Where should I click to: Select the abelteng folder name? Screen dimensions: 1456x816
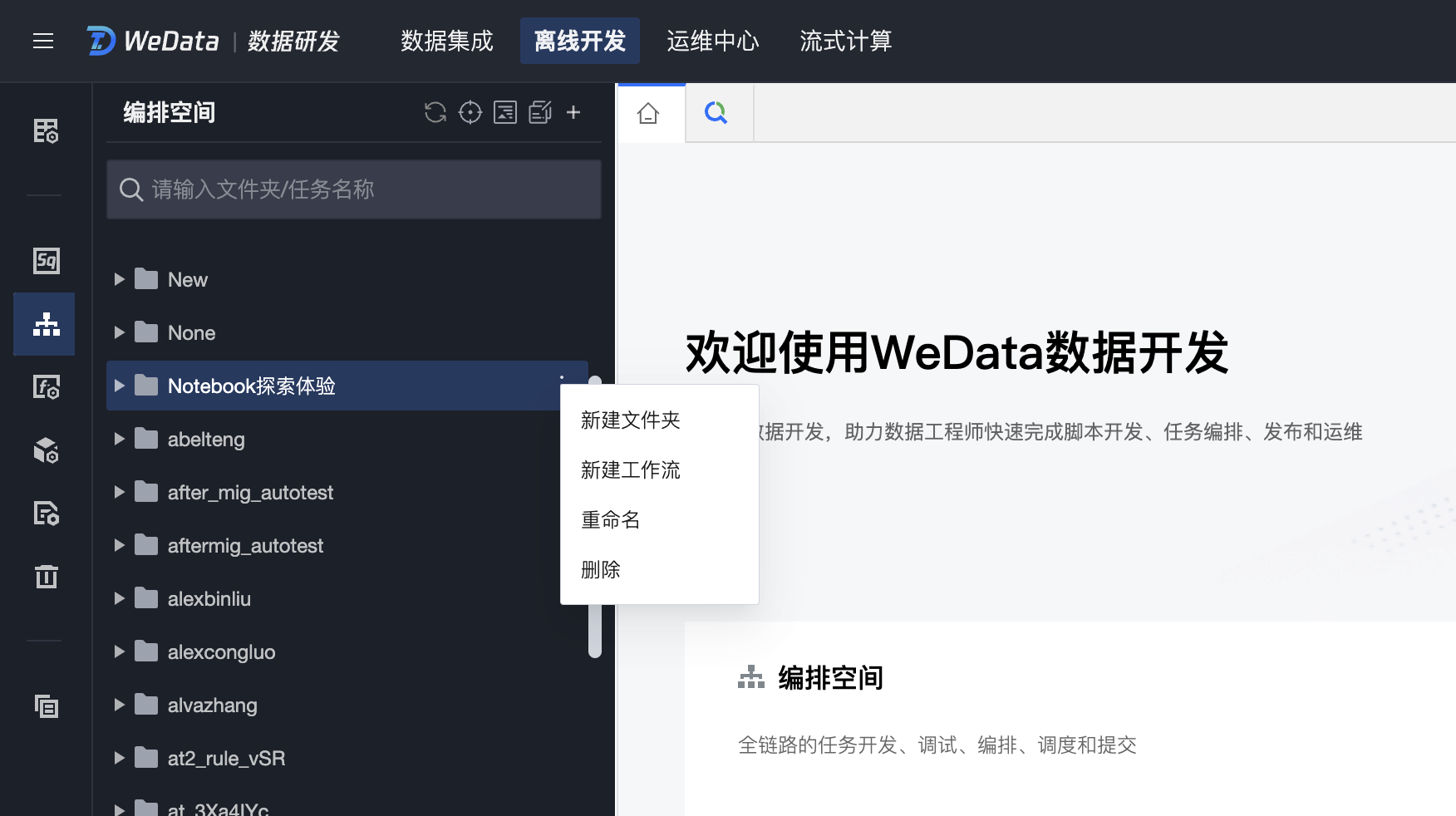[206, 440]
